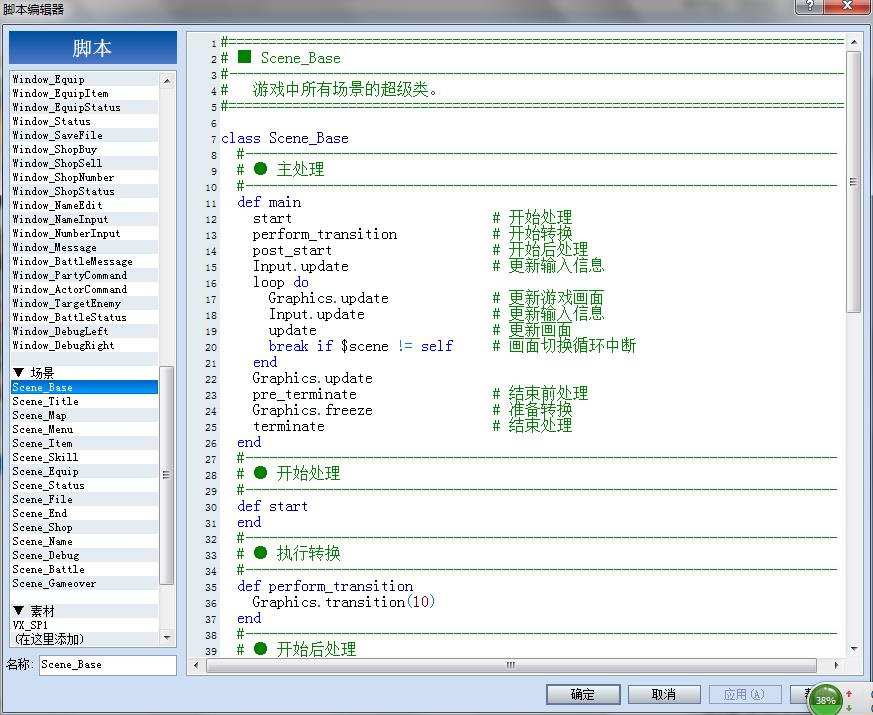Open Scene_Status script
The width and height of the screenshot is (873, 715).
pyautogui.click(x=85, y=485)
